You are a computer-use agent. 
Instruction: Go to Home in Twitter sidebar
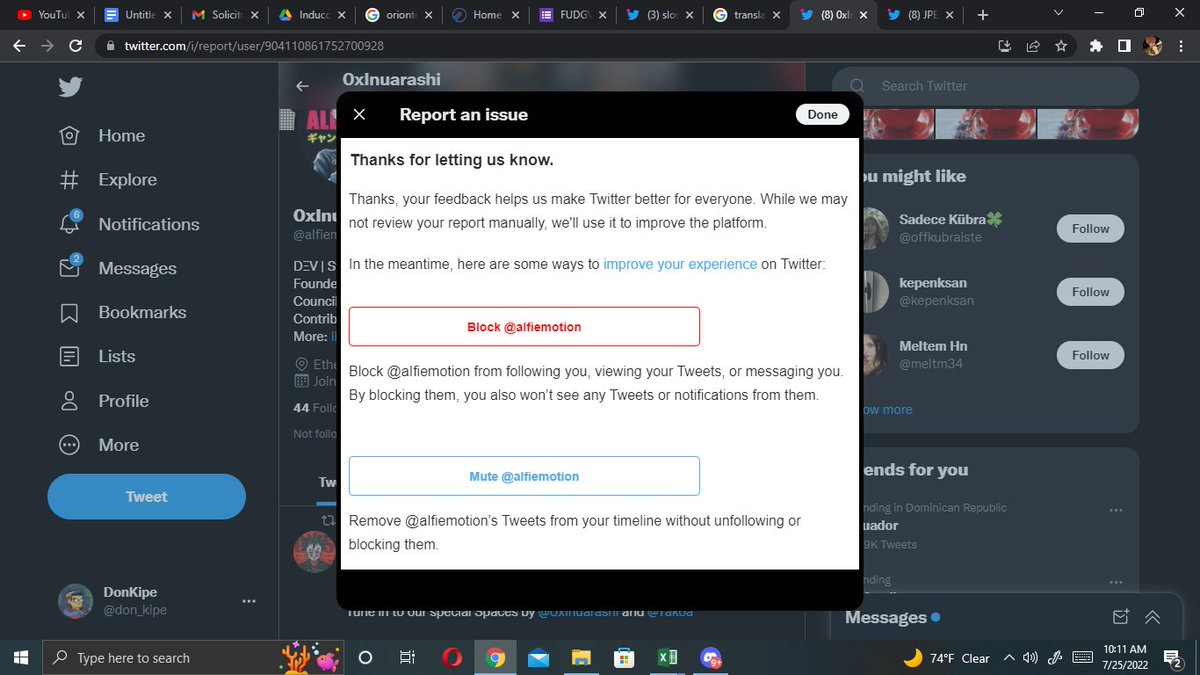click(102, 136)
